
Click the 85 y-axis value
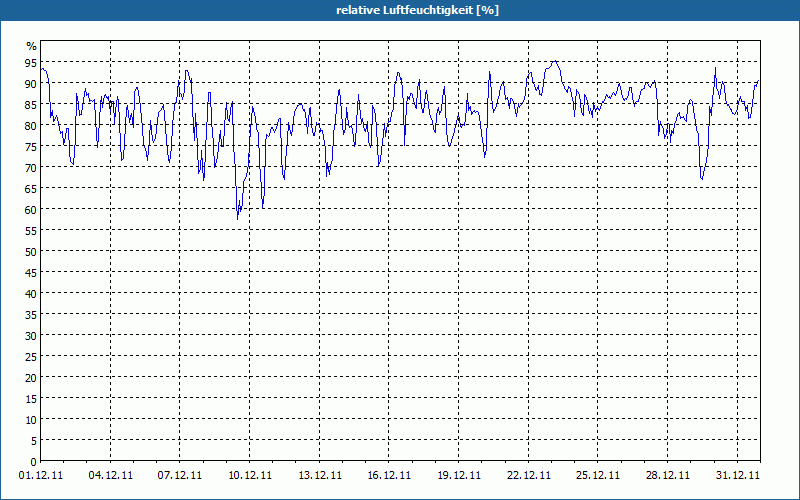point(31,105)
